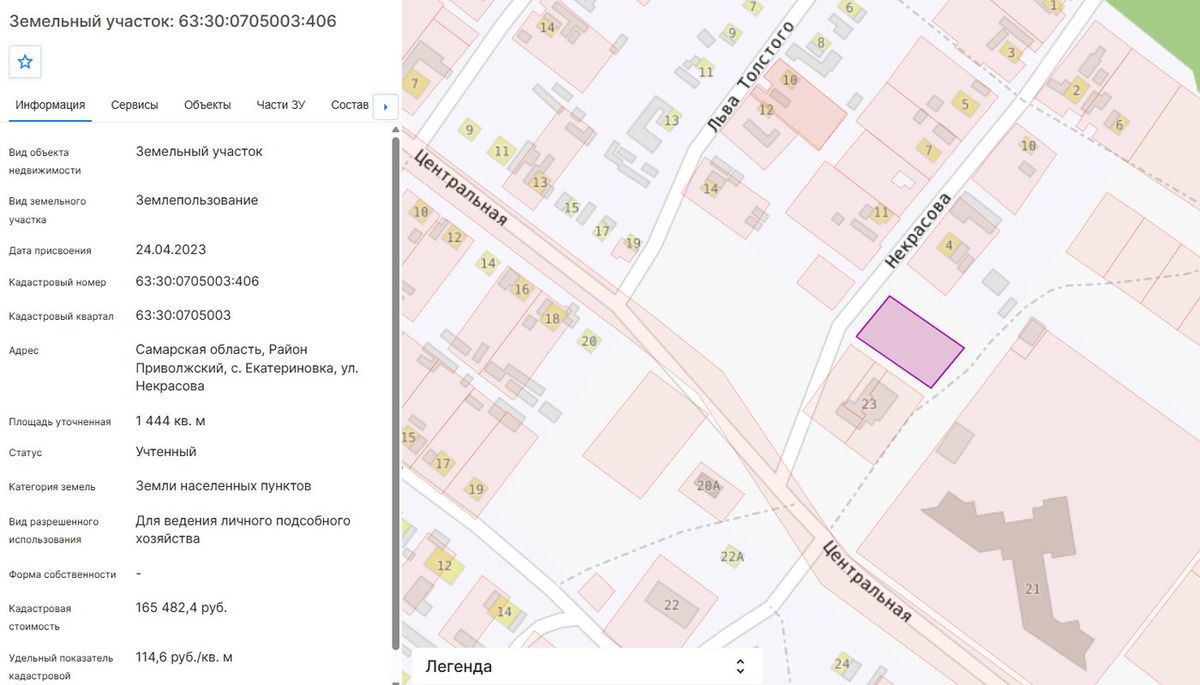Click the 'Землепользование' plot type value
The image size is (1200, 685).
(x=197, y=200)
